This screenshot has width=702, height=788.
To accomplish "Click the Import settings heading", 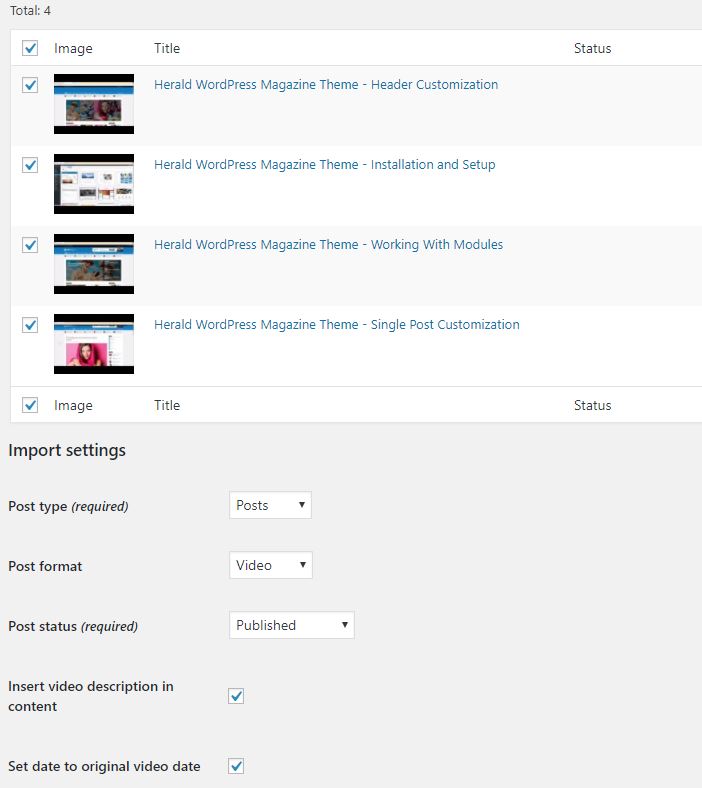I will click(x=67, y=450).
